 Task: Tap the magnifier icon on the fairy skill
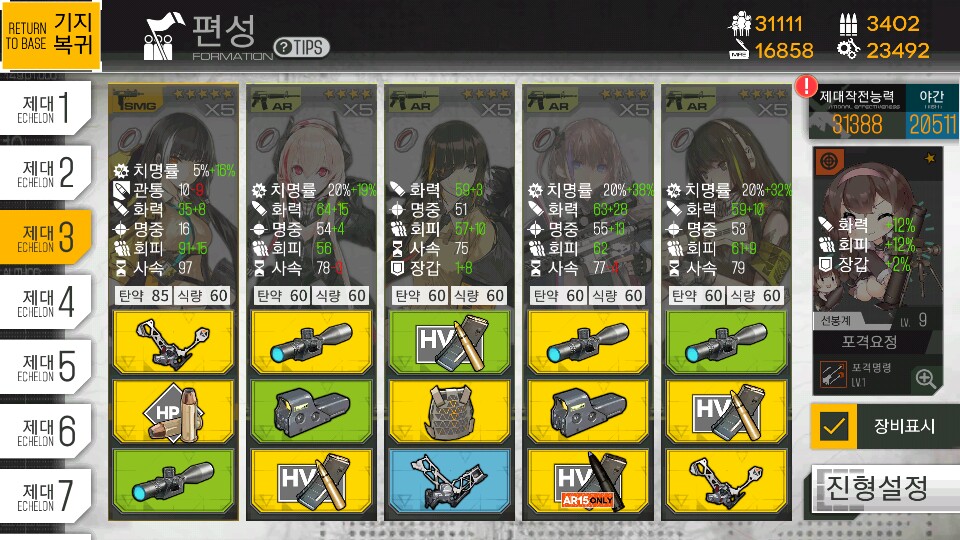(924, 378)
